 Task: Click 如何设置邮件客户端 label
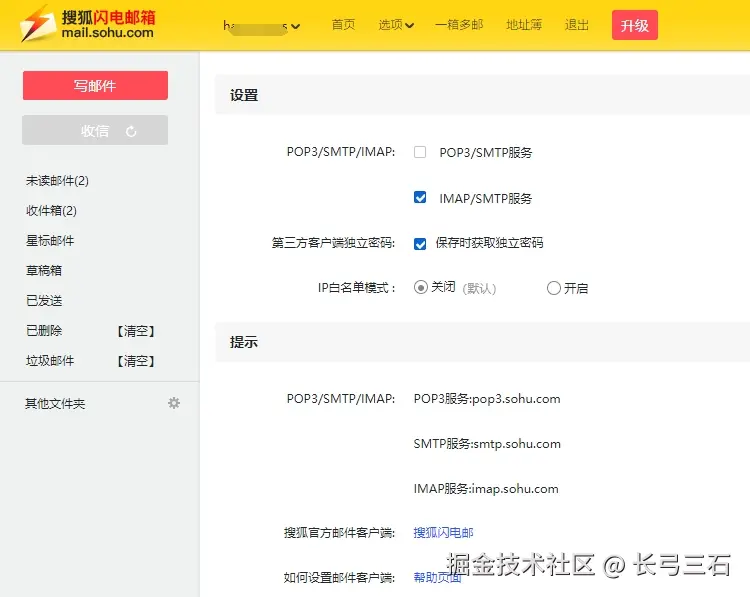pos(339,578)
